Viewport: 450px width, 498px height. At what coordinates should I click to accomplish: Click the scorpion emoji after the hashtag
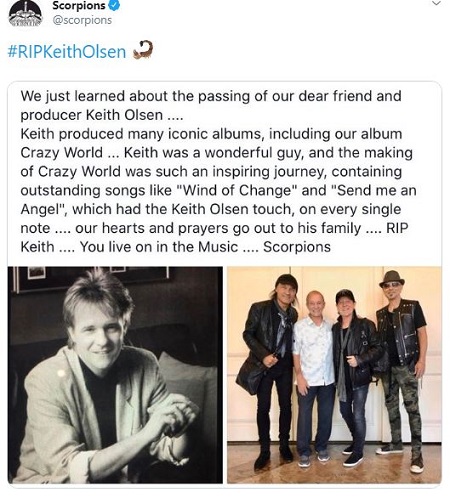[x=143, y=50]
